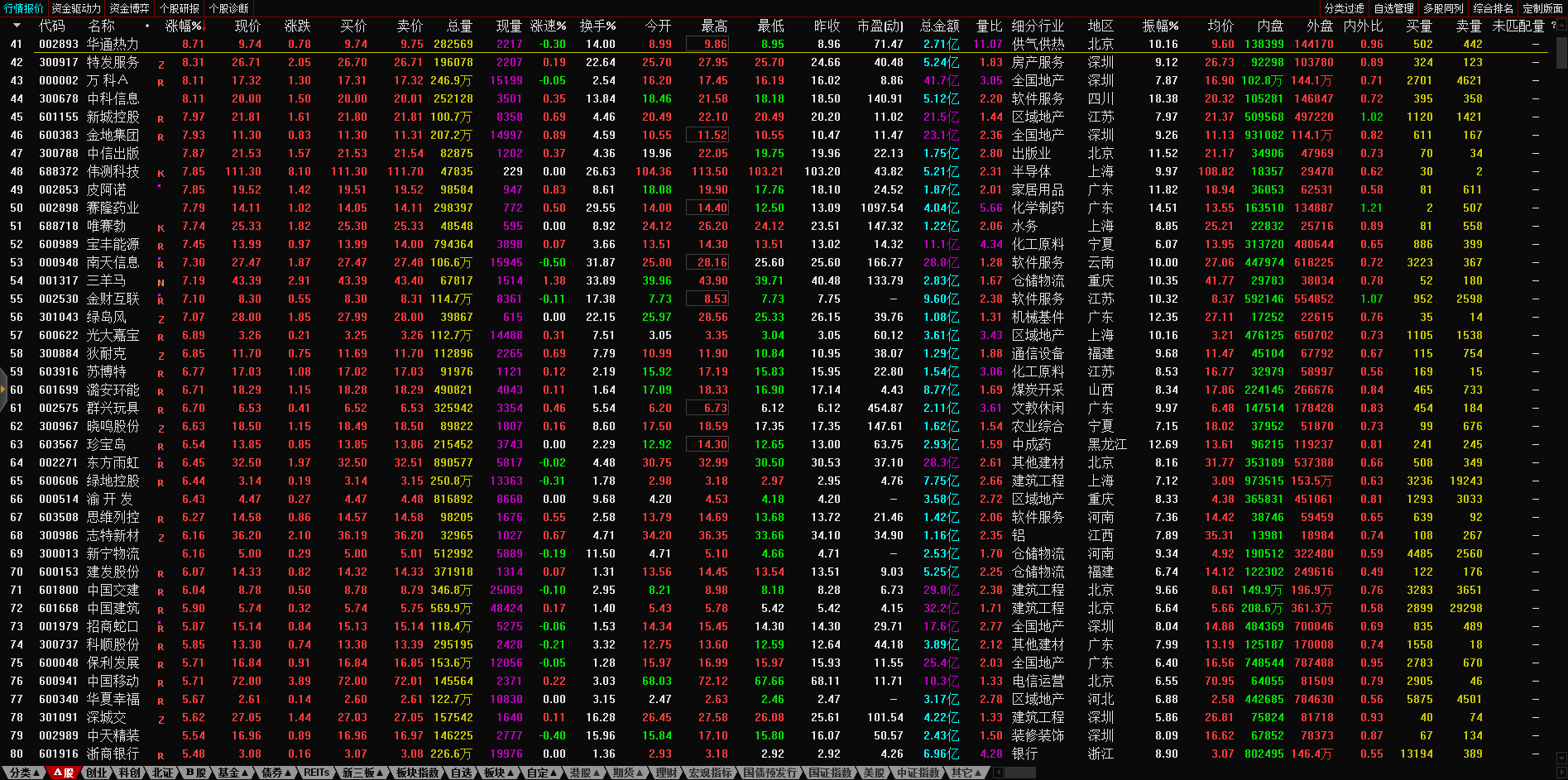Click the vertical scrollbar up arrow
1568x780 pixels.
(1561, 24)
